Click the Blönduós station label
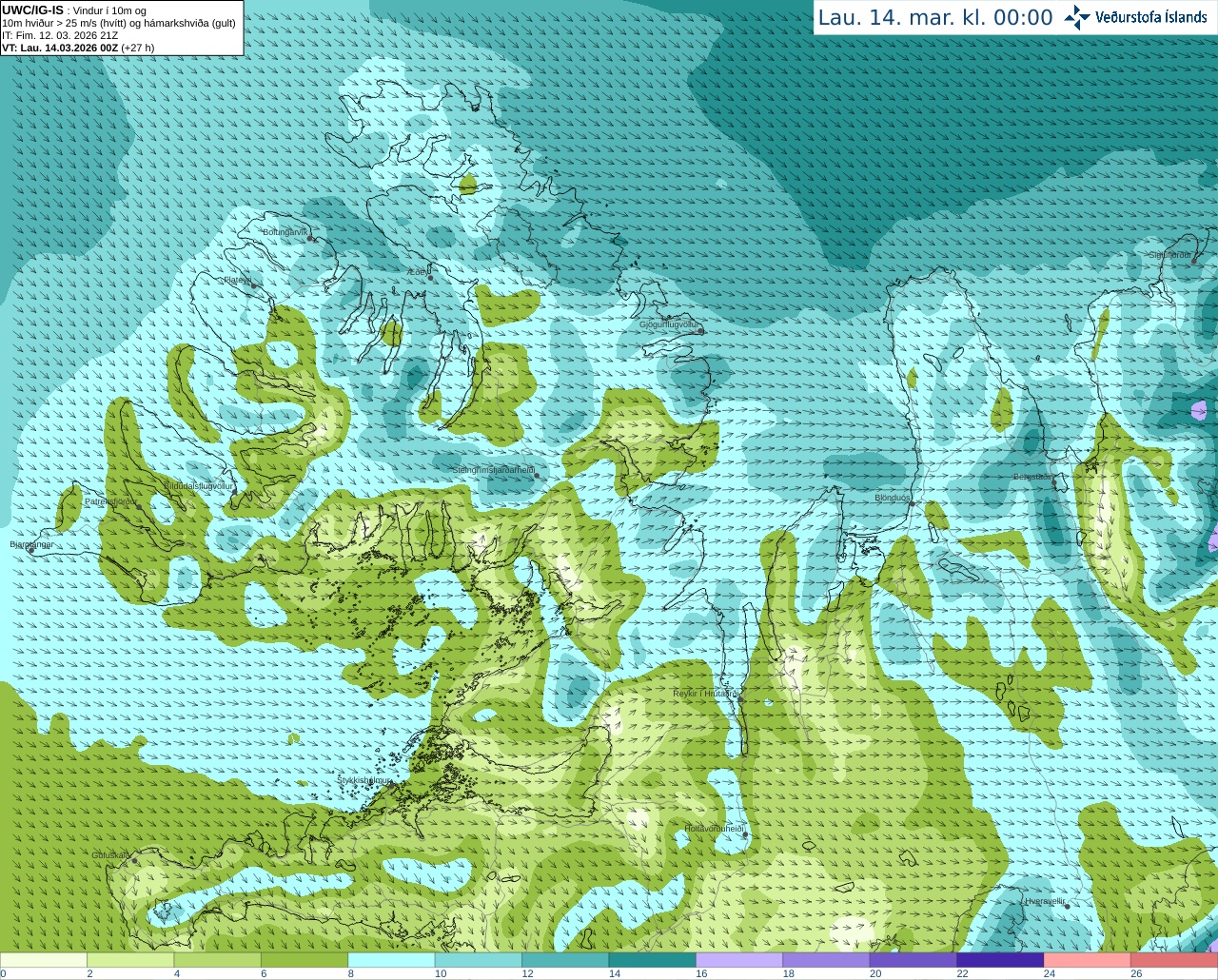This screenshot has height=980, width=1218. (893, 498)
